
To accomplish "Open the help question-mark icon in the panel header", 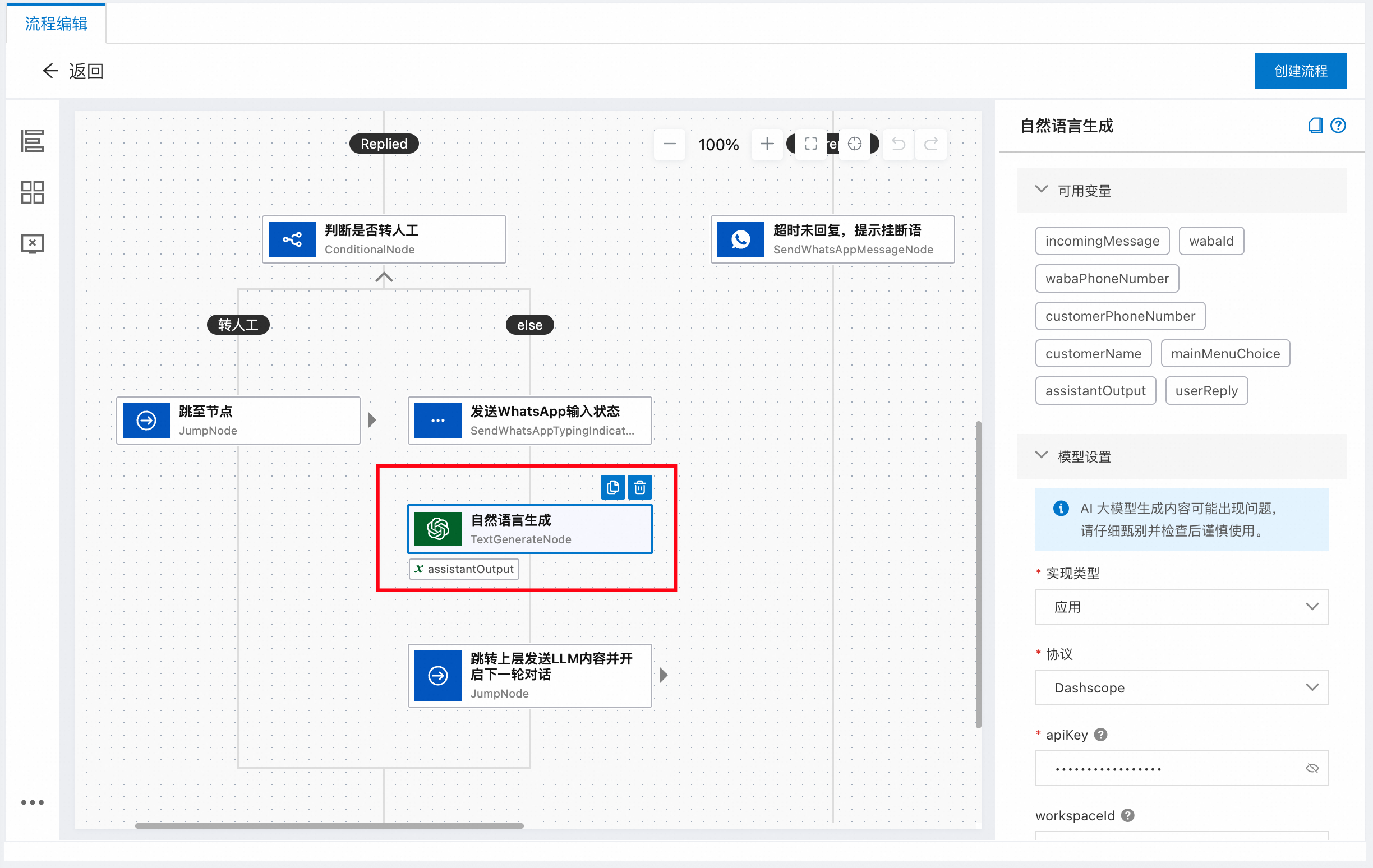I will pyautogui.click(x=1338, y=126).
